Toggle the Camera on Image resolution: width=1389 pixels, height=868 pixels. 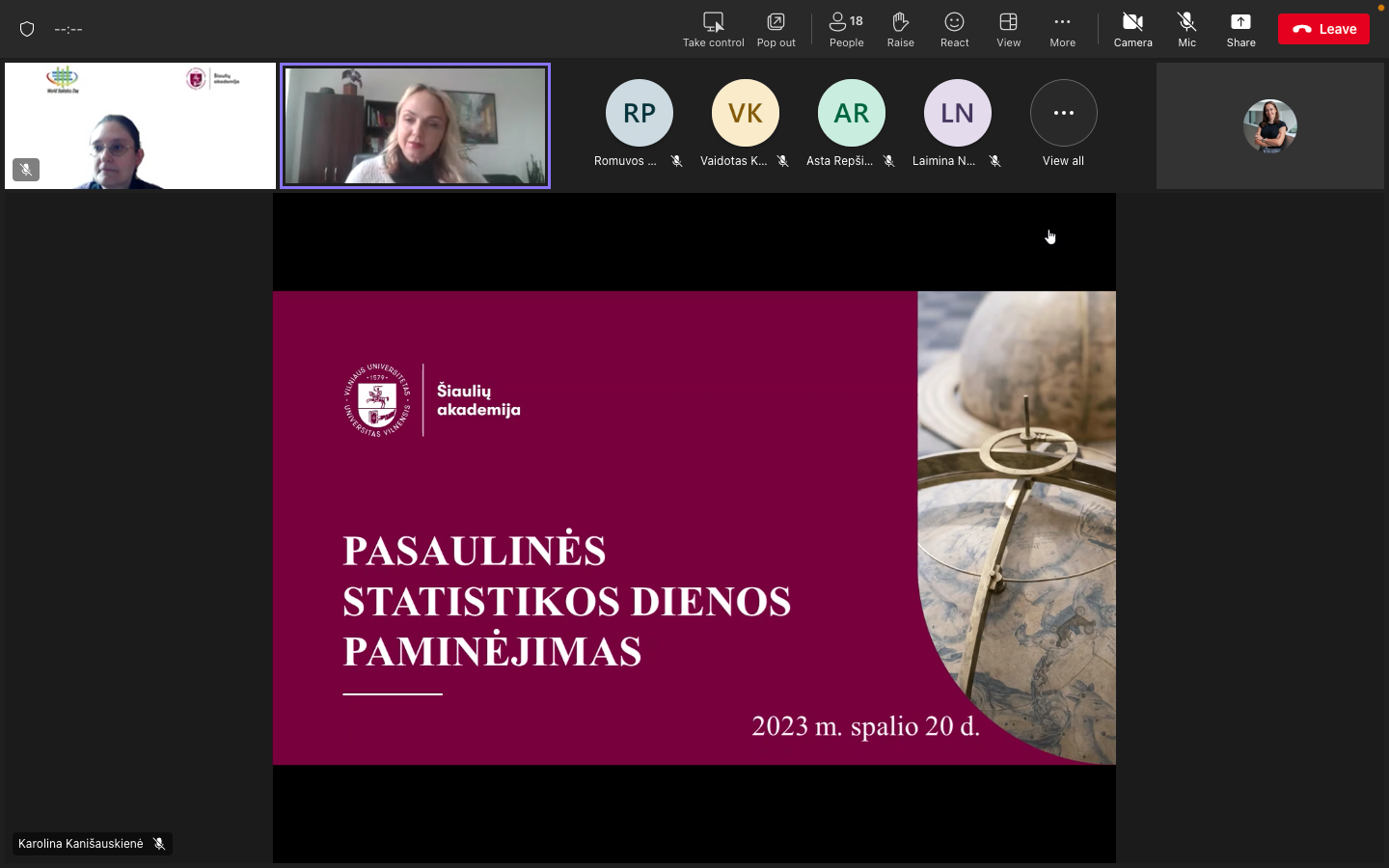coord(1132,29)
